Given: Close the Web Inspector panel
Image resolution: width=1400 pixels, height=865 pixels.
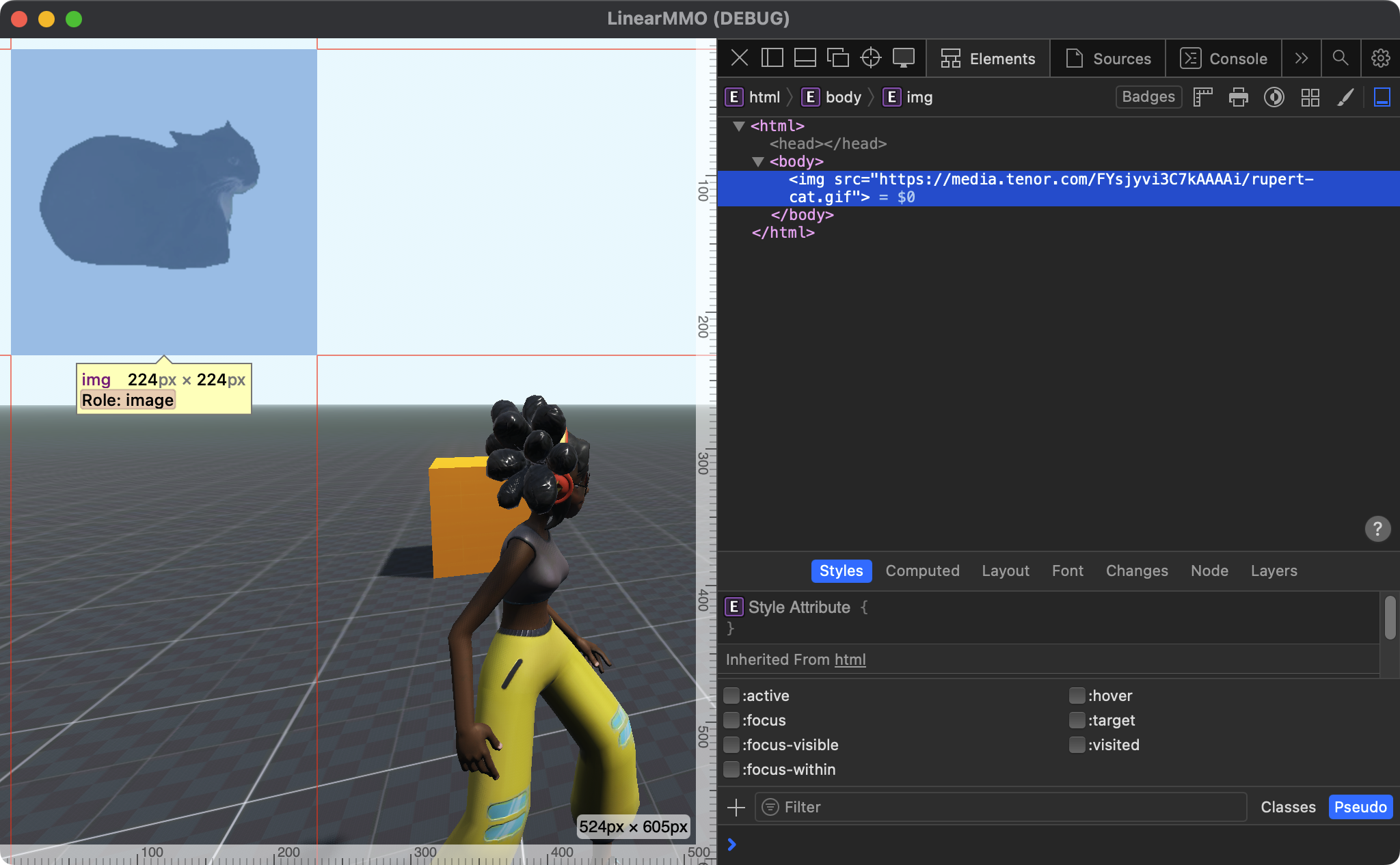Looking at the screenshot, I should coord(739,58).
